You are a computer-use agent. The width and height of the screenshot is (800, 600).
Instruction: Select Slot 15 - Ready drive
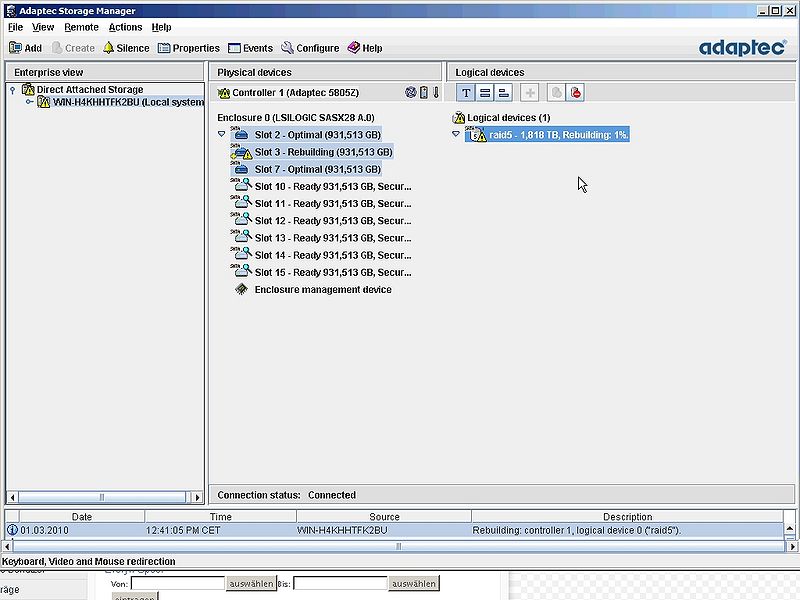pos(333,272)
